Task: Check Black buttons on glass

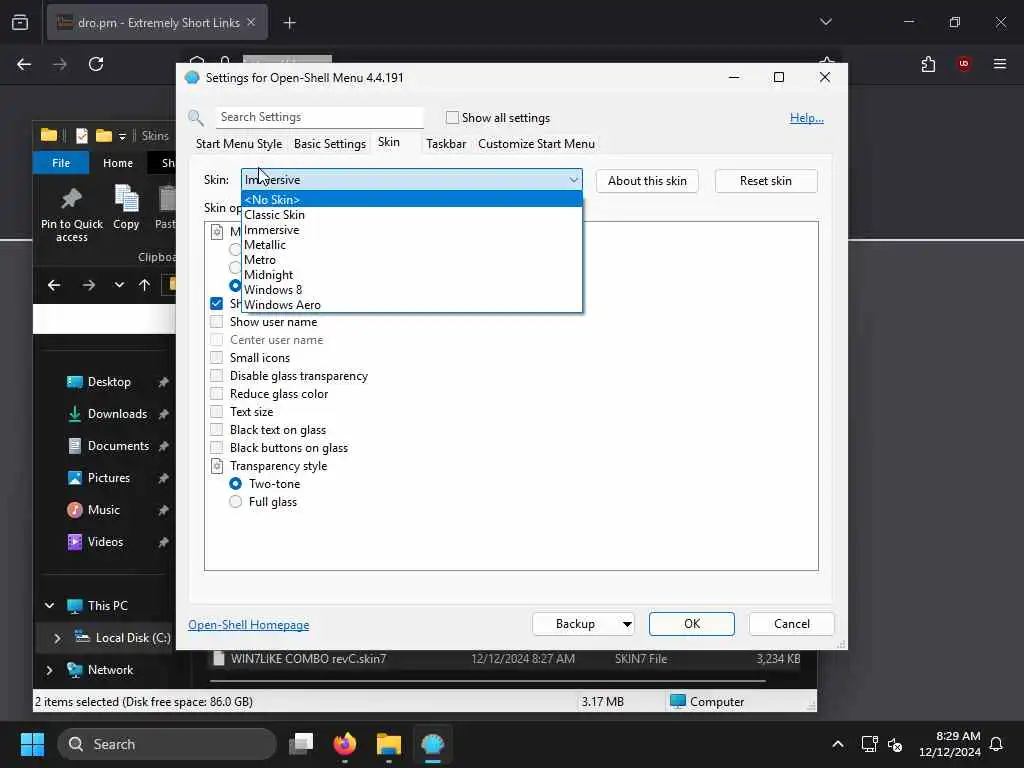Action: pos(216,447)
